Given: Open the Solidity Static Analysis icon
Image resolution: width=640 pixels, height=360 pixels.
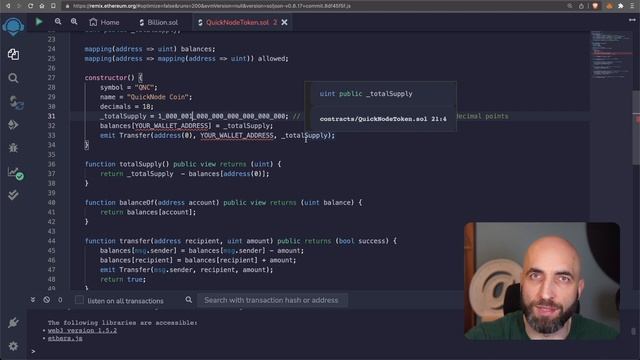Looking at the screenshot, I should coord(16,173).
